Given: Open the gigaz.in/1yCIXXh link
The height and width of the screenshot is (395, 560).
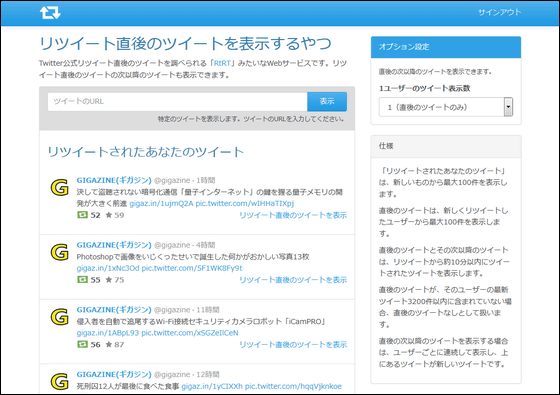Looking at the screenshot, I should click(x=212, y=386).
